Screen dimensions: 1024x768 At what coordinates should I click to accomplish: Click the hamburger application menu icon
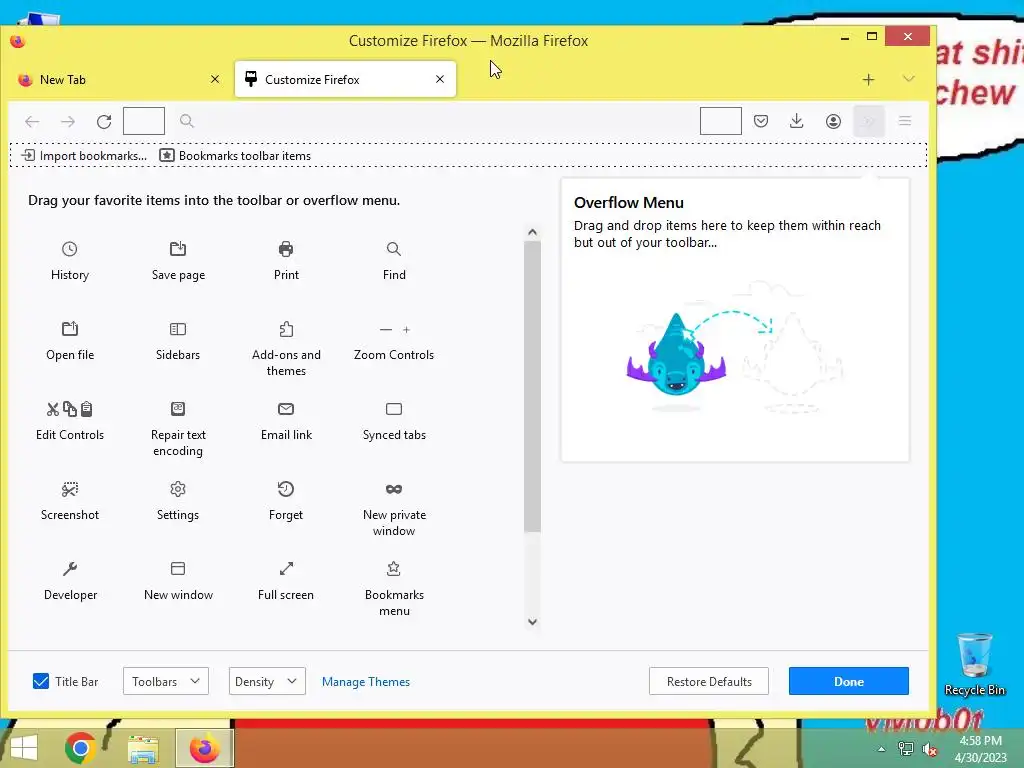point(904,121)
